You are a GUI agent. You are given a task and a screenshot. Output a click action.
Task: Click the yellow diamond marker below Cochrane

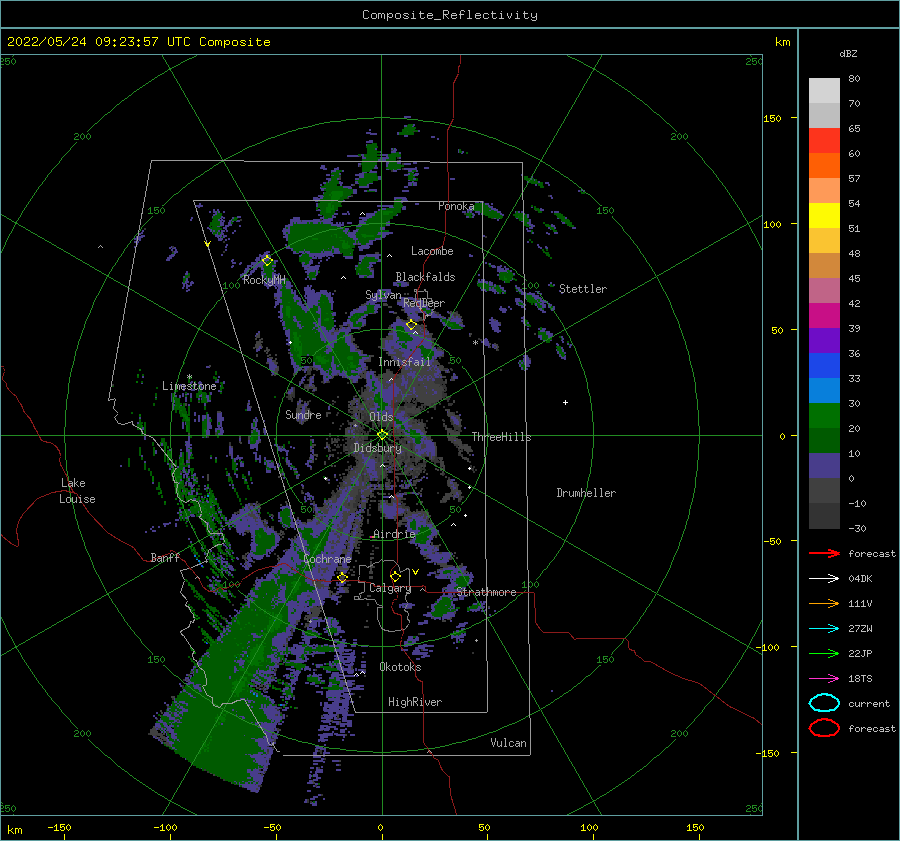pos(342,577)
